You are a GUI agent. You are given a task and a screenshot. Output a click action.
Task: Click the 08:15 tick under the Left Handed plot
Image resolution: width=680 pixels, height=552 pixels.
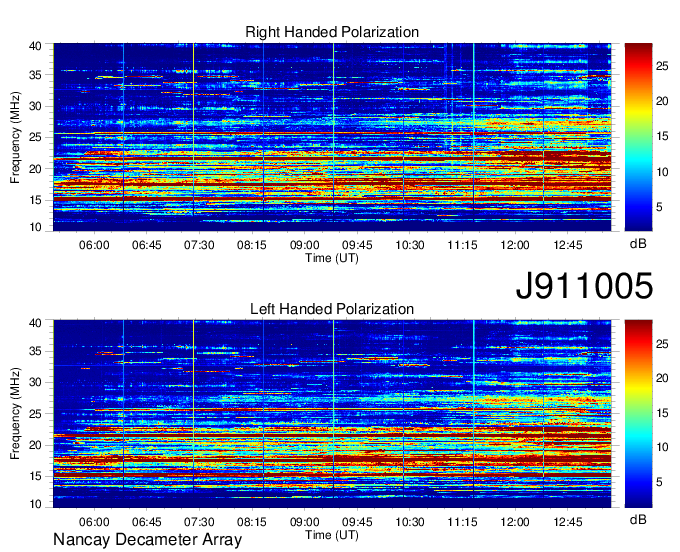pos(252,522)
